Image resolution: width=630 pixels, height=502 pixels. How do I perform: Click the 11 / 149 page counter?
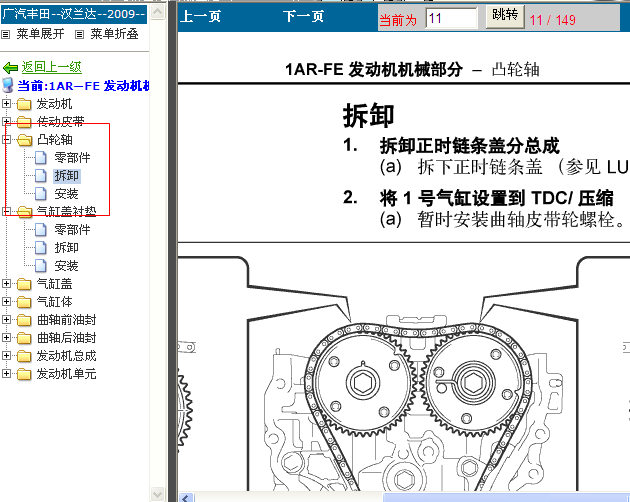552,20
